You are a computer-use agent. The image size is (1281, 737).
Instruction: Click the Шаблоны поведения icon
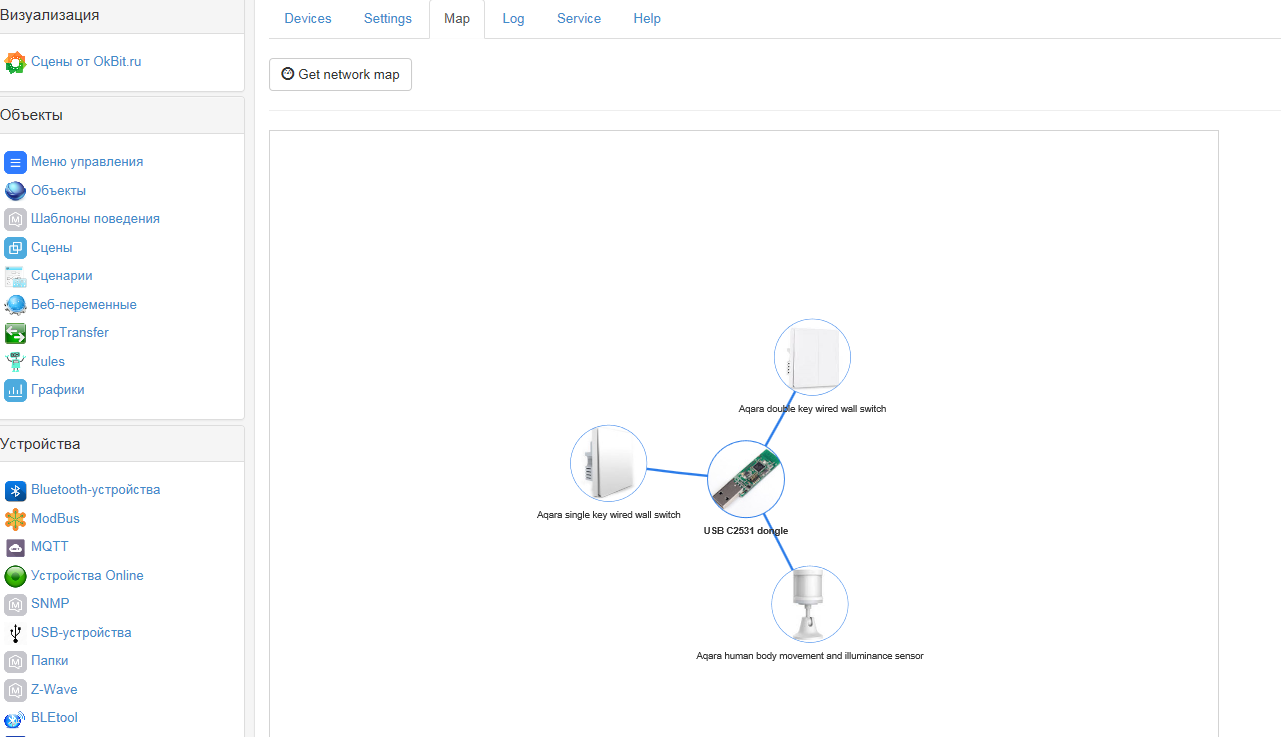(x=15, y=219)
